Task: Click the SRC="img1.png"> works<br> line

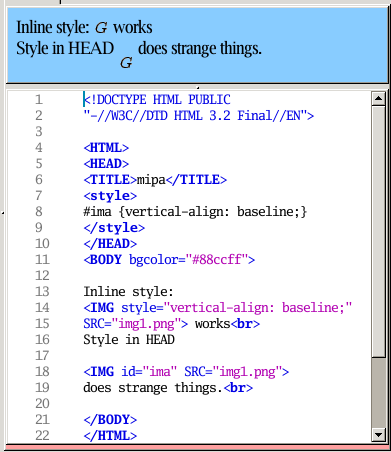Action: [171, 324]
